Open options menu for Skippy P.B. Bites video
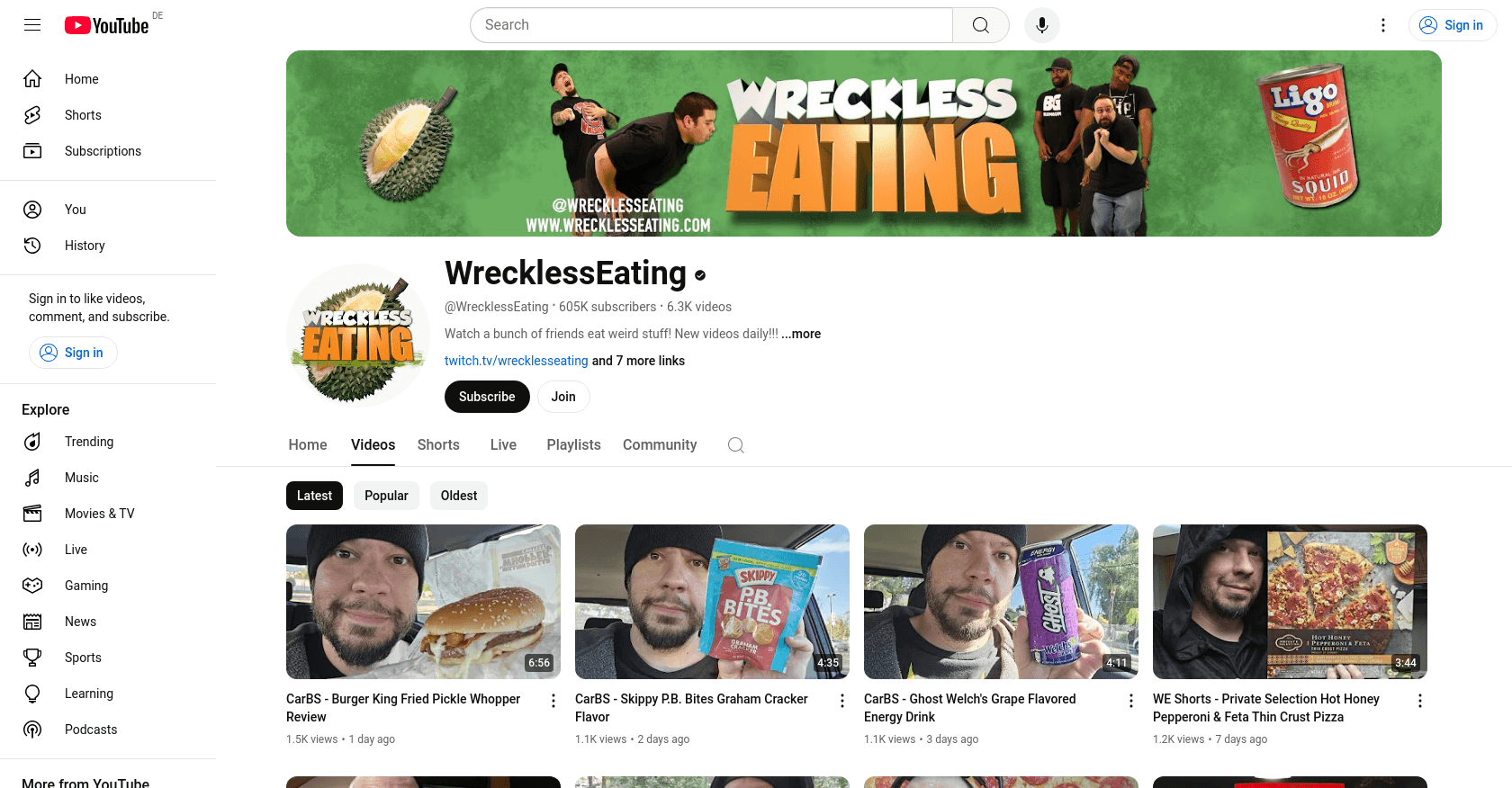The image size is (1512, 788). click(x=842, y=701)
